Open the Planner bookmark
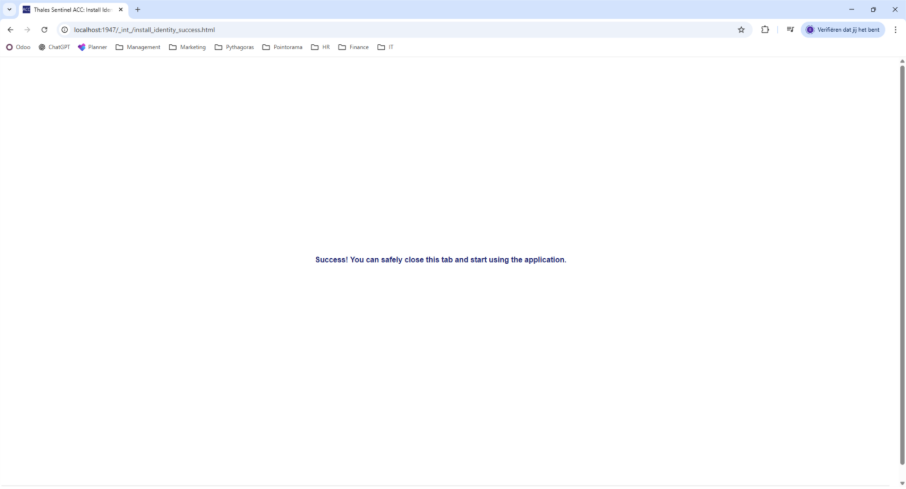This screenshot has width=906, height=489. 92,47
